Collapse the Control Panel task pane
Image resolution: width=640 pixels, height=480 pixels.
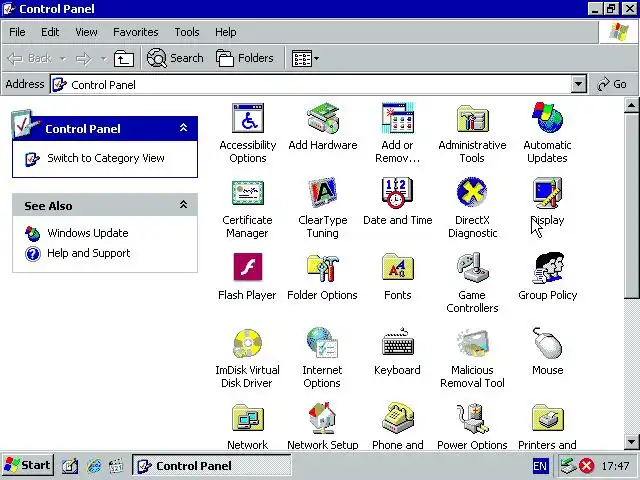click(184, 128)
